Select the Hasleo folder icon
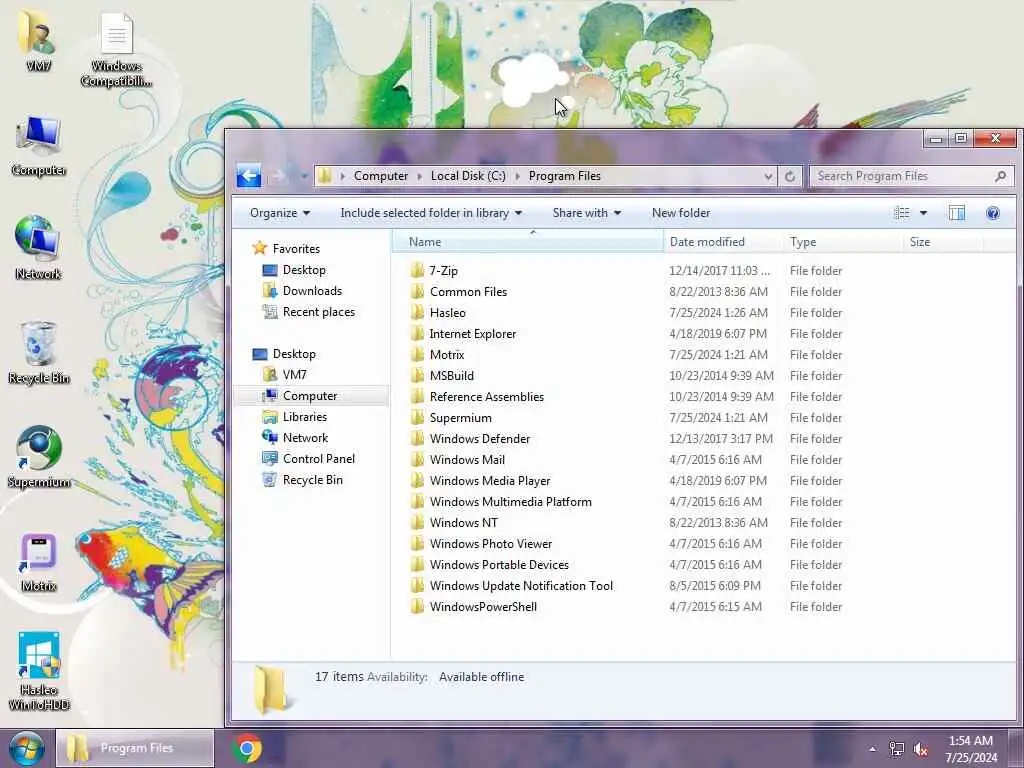1024x768 pixels. [x=417, y=312]
